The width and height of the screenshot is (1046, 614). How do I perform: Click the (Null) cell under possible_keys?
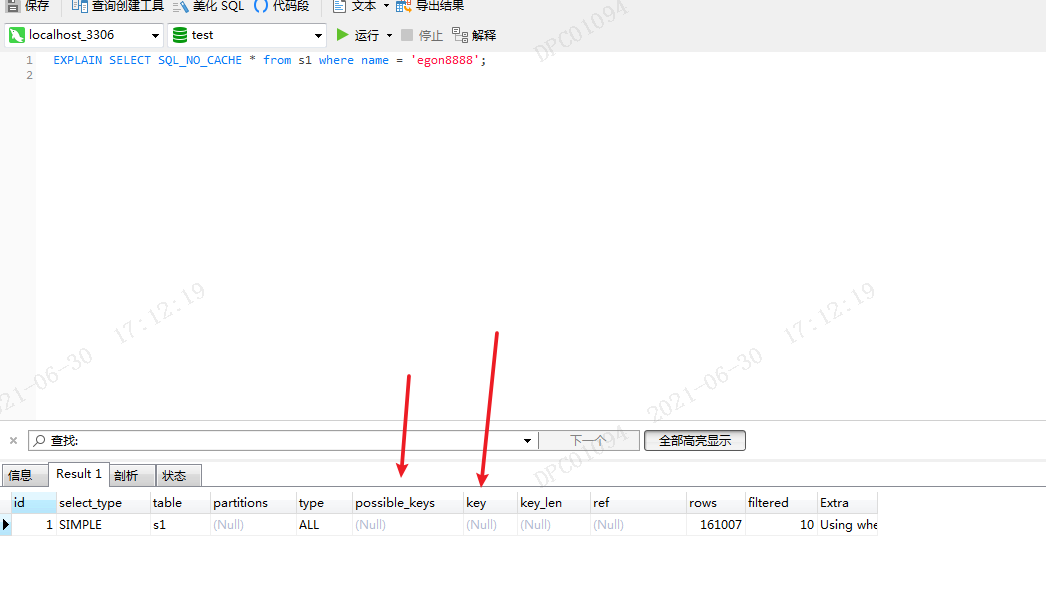coord(408,525)
